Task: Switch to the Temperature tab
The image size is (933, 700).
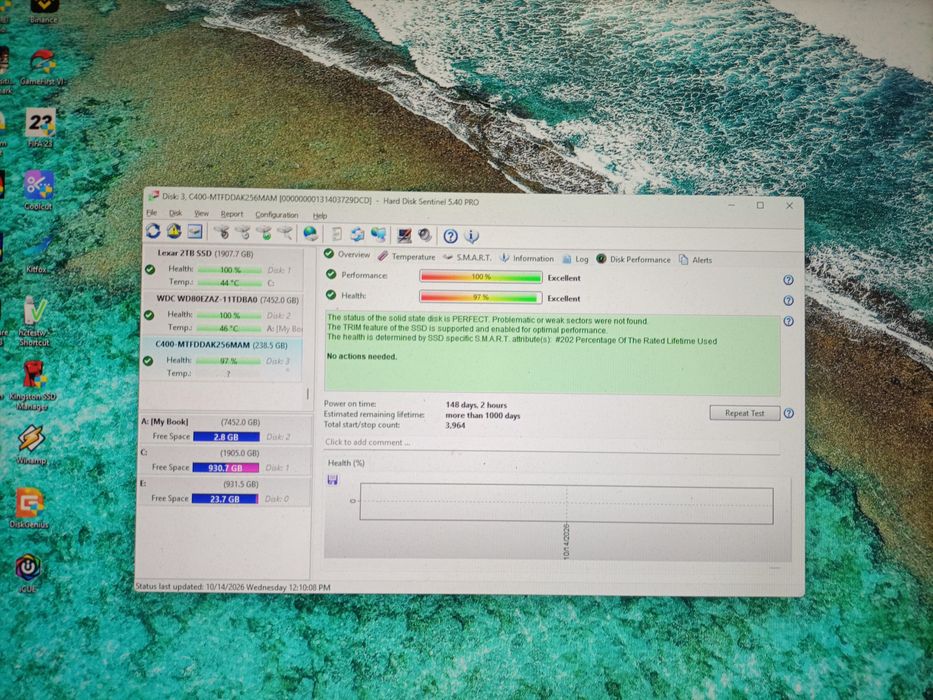Action: tap(406, 257)
